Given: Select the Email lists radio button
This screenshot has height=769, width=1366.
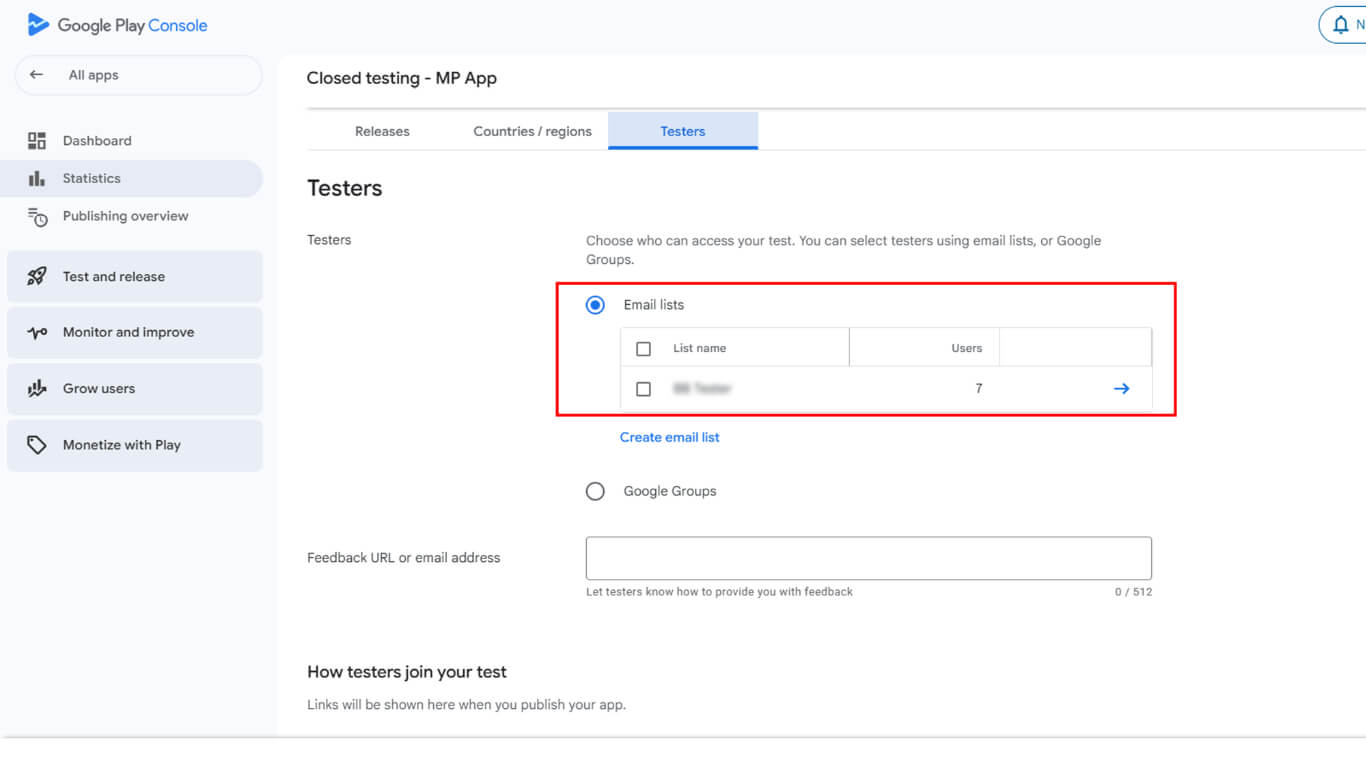Looking at the screenshot, I should [x=595, y=305].
